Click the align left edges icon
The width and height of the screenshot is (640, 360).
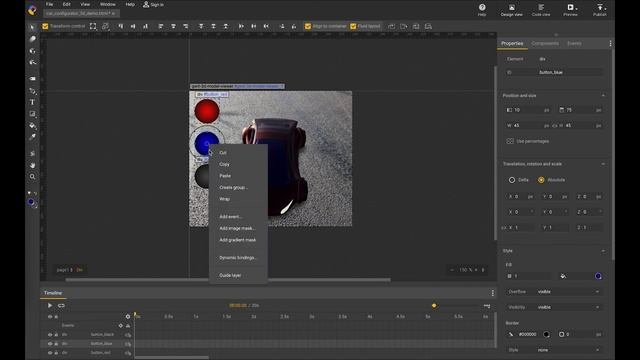(x=161, y=26)
